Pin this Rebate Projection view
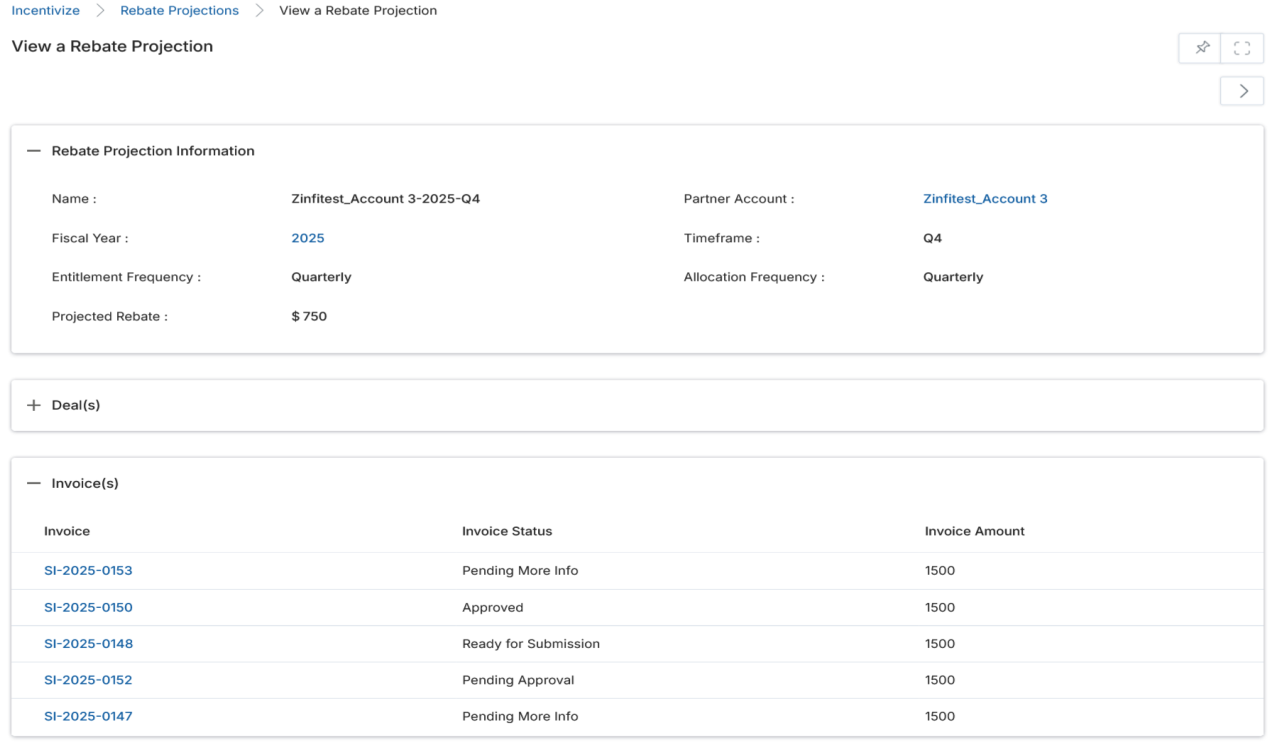1272x745 pixels. tap(1201, 48)
